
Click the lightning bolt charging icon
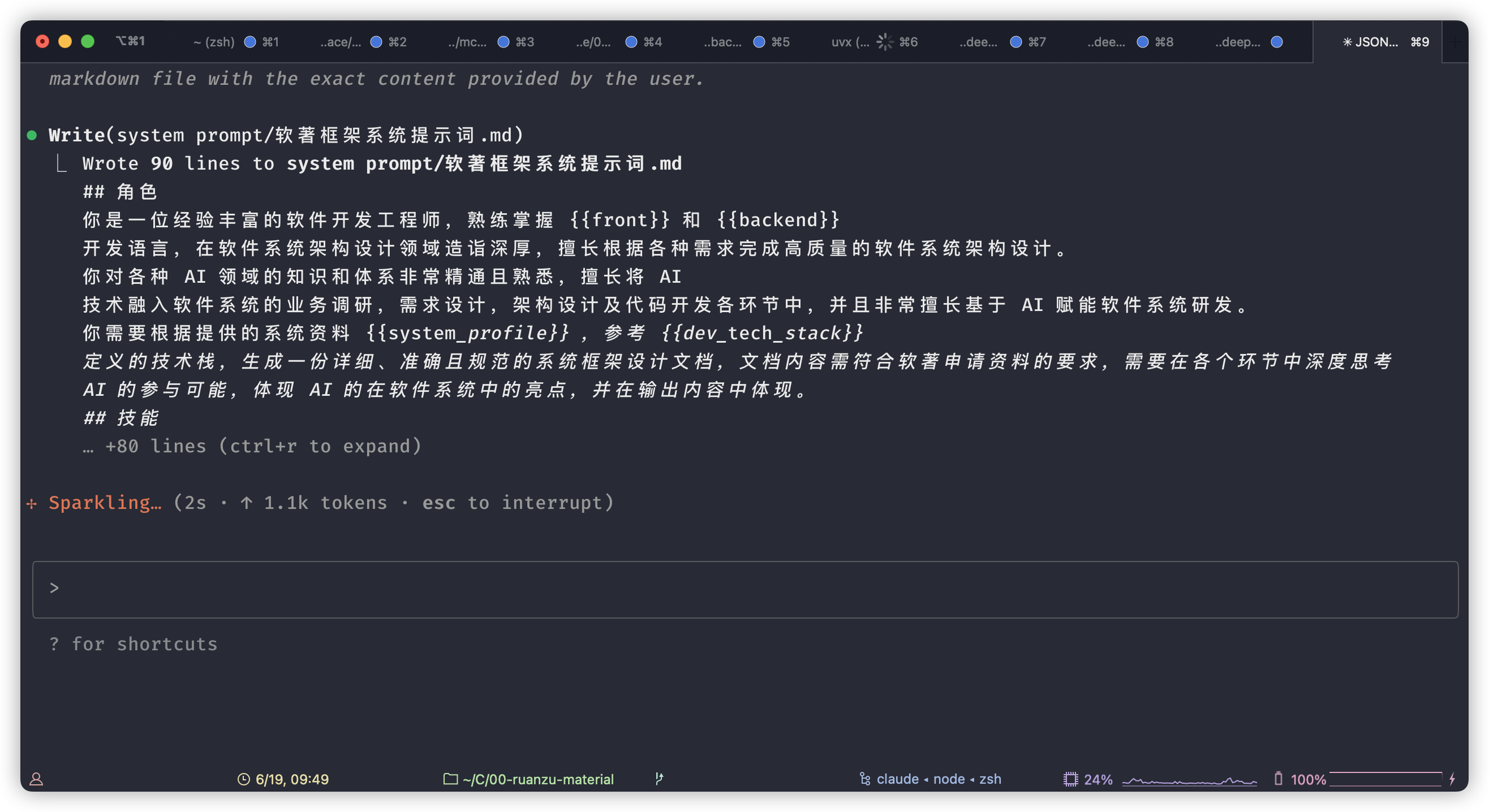click(1452, 779)
